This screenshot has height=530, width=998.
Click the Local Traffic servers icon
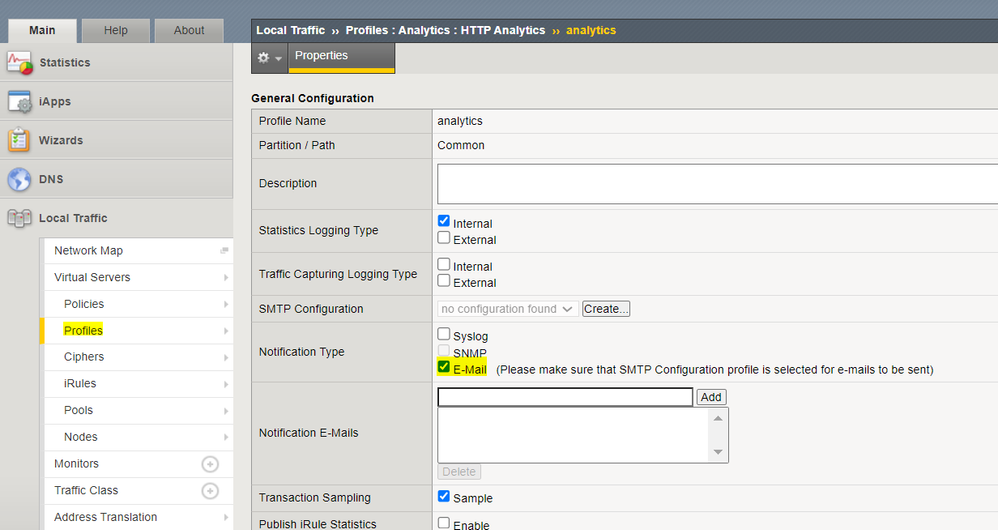point(20,218)
